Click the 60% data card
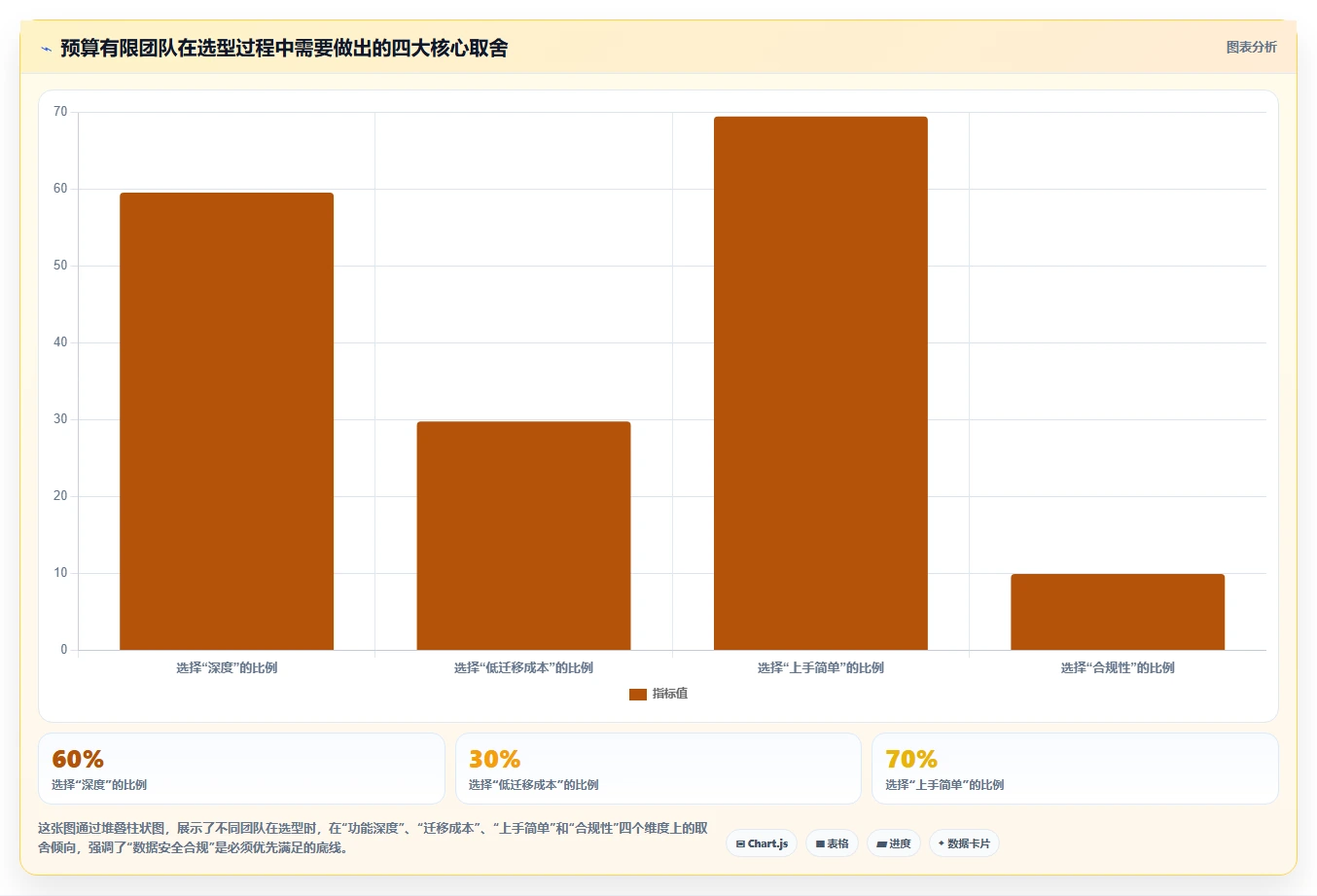Image resolution: width=1317 pixels, height=896 pixels. [241, 769]
